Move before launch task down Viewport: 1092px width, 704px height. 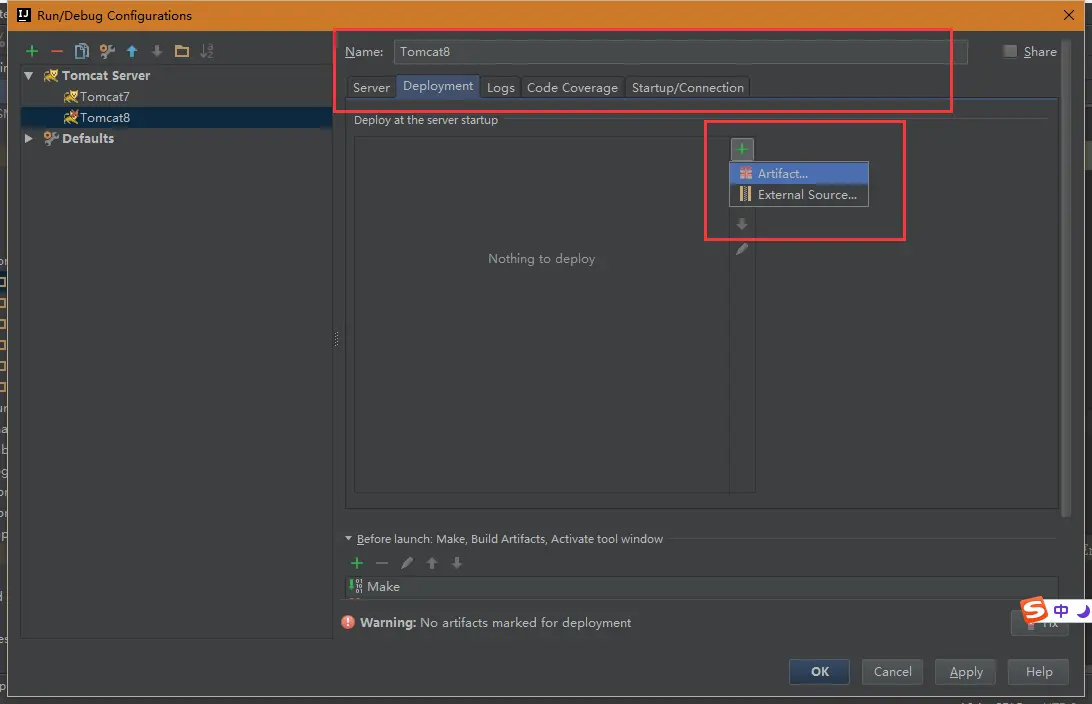coord(457,563)
